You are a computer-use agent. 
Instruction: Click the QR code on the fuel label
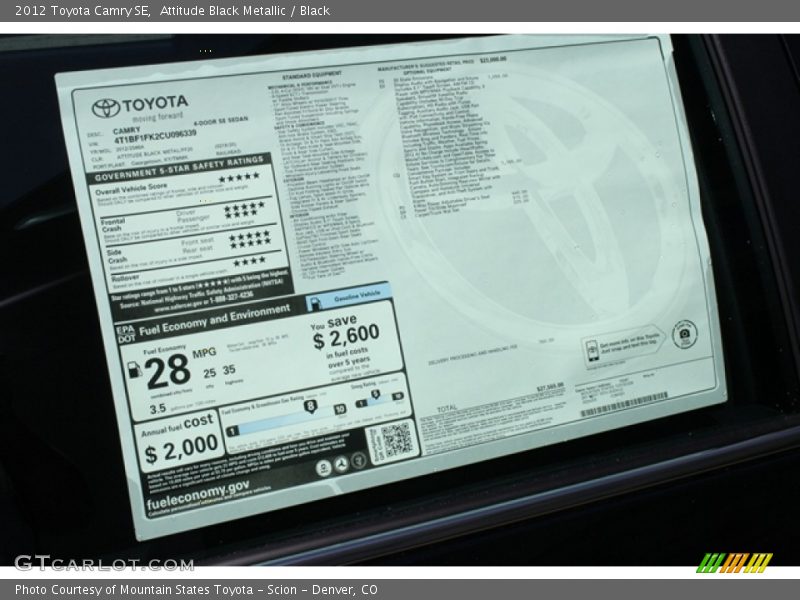396,440
